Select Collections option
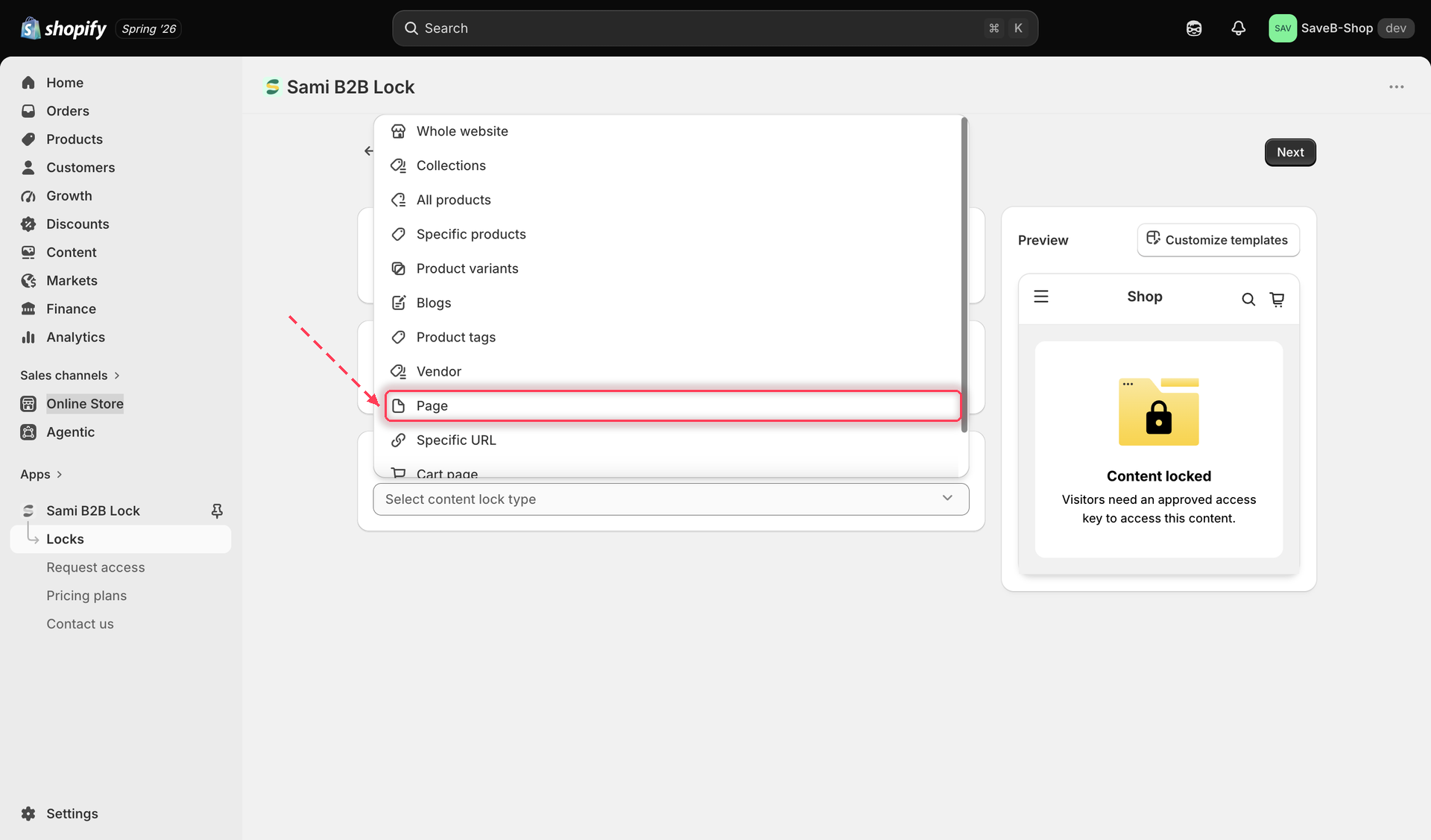The height and width of the screenshot is (840, 1431). point(672,165)
